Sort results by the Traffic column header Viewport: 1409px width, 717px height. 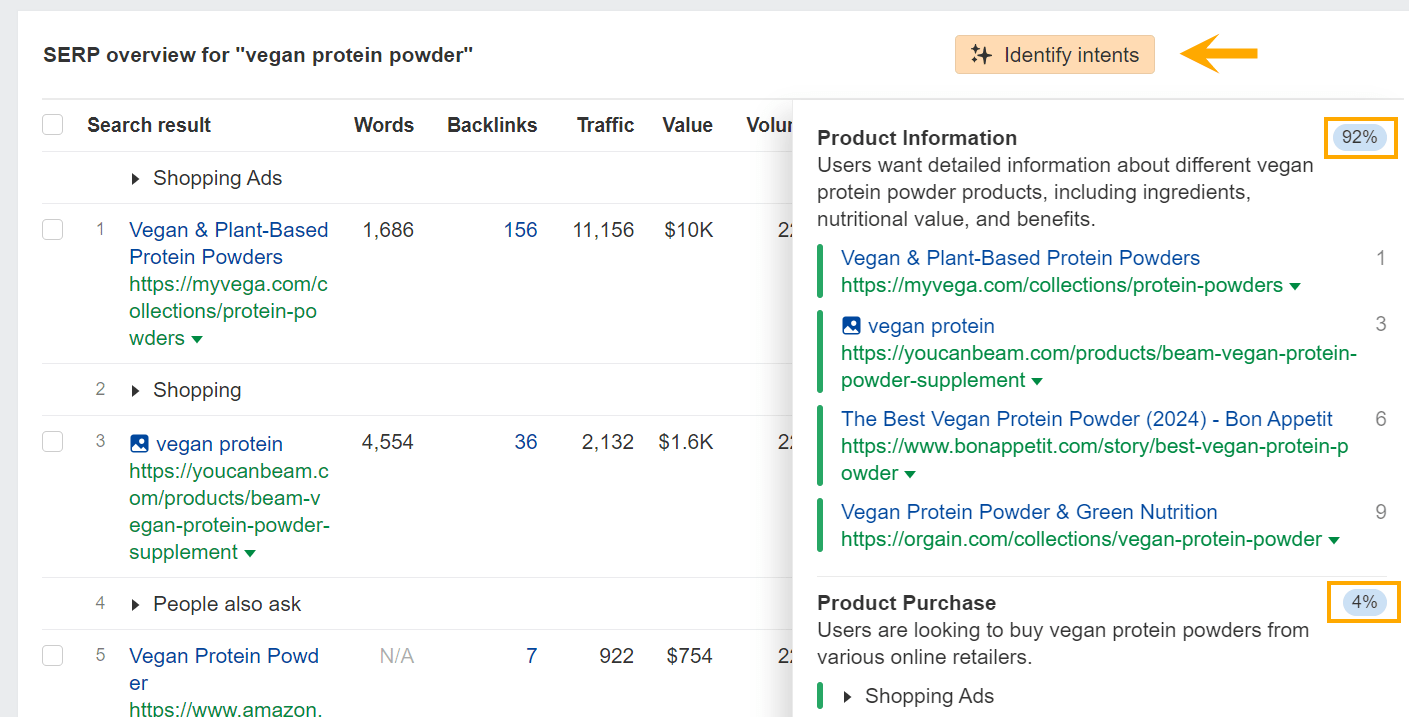(x=605, y=124)
